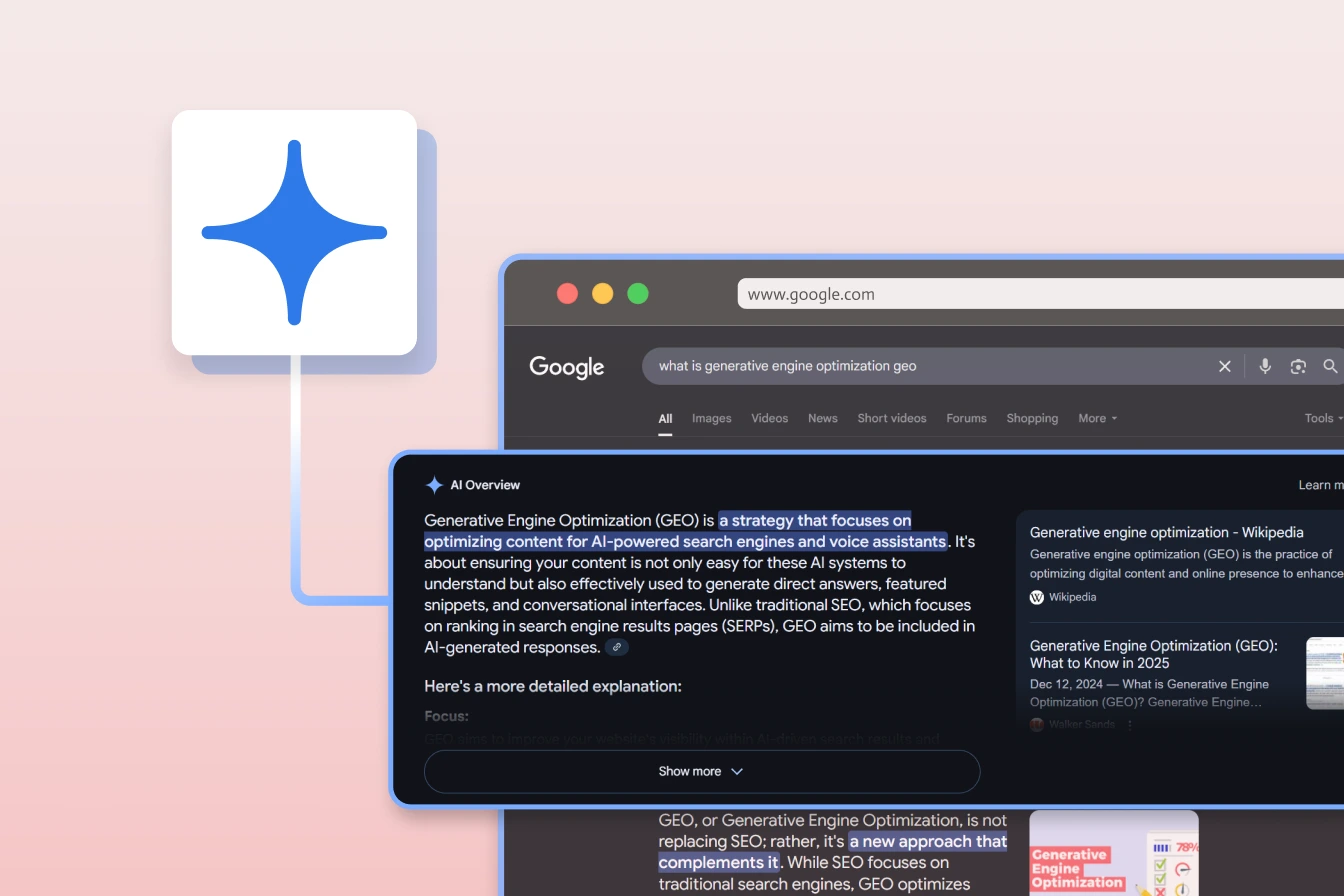Image resolution: width=1344 pixels, height=896 pixels.
Task: Open the Tools dropdown
Action: click(1323, 418)
